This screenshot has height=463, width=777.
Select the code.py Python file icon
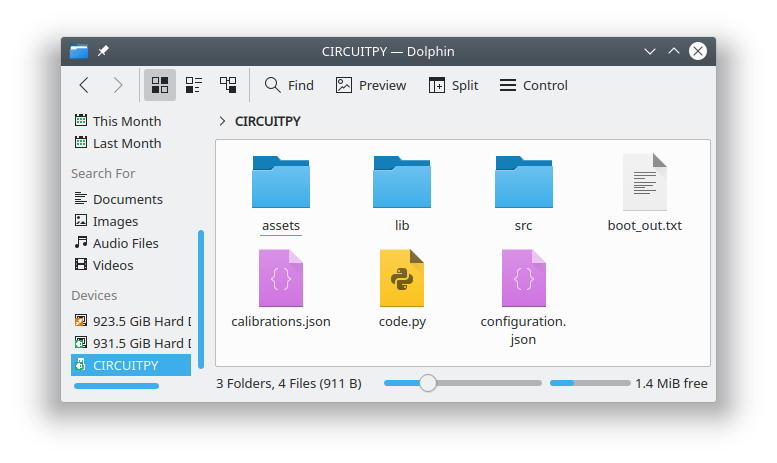(x=402, y=278)
